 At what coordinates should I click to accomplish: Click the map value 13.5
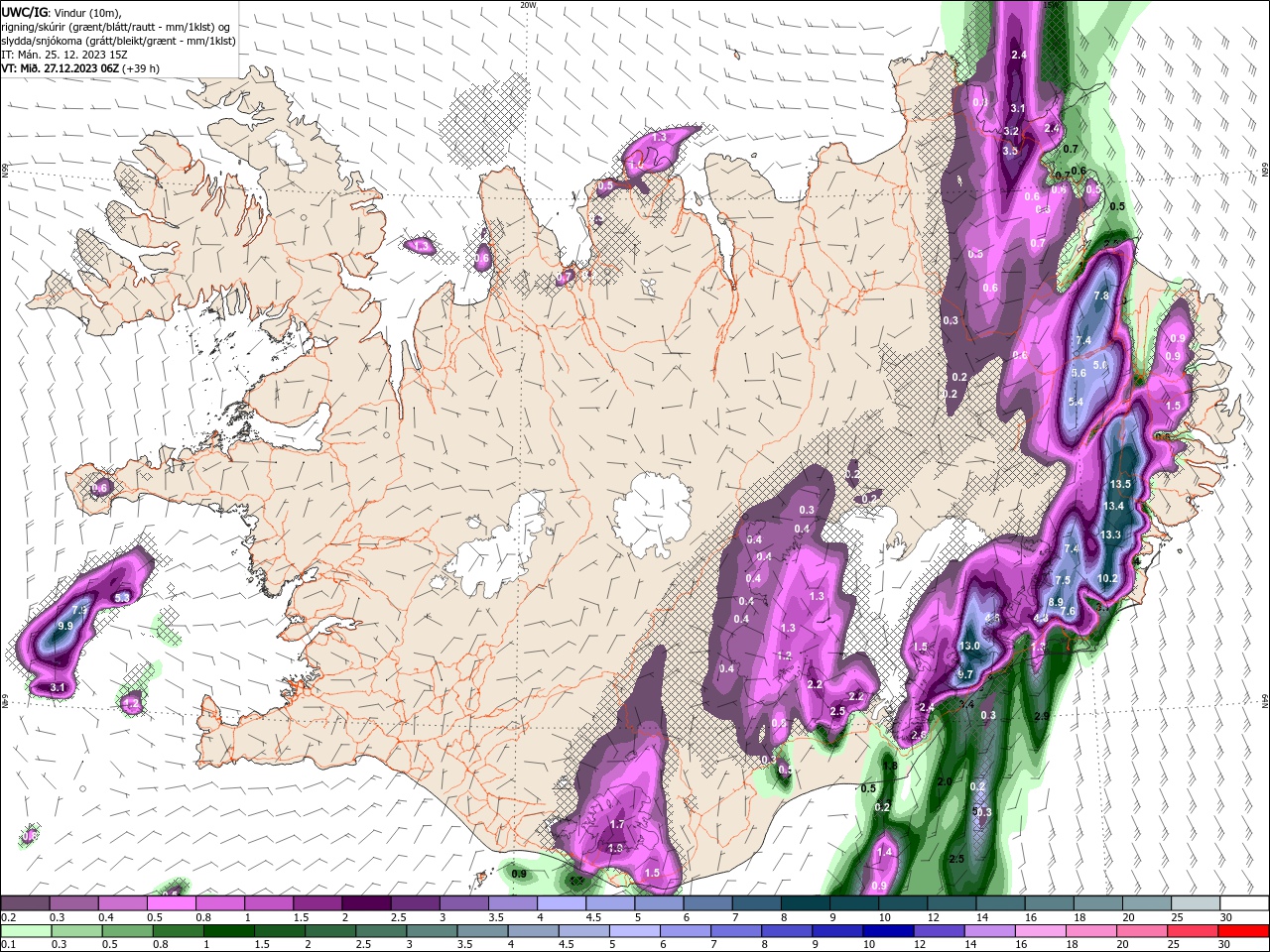[1121, 484]
